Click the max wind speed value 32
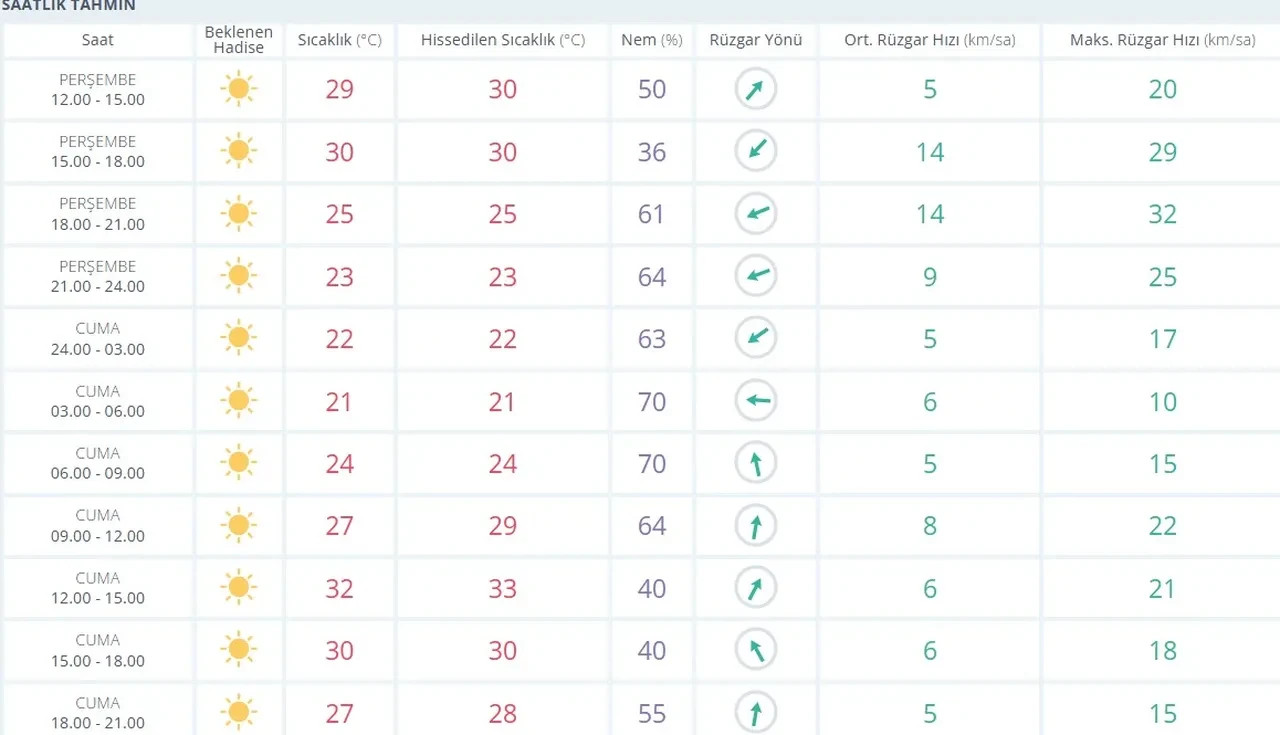The height and width of the screenshot is (735, 1280). coord(1162,214)
